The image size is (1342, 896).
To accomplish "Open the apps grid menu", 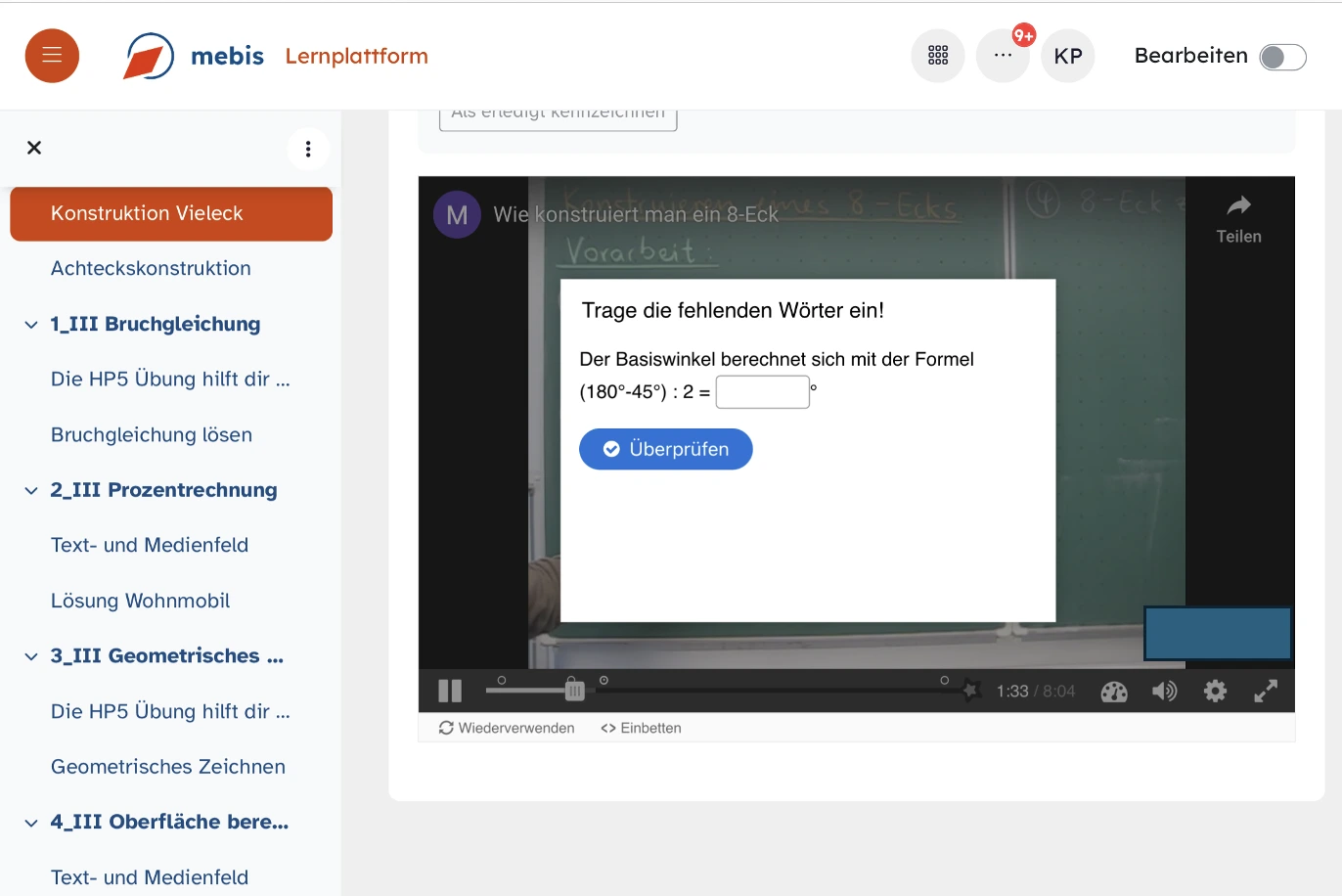I will [937, 56].
